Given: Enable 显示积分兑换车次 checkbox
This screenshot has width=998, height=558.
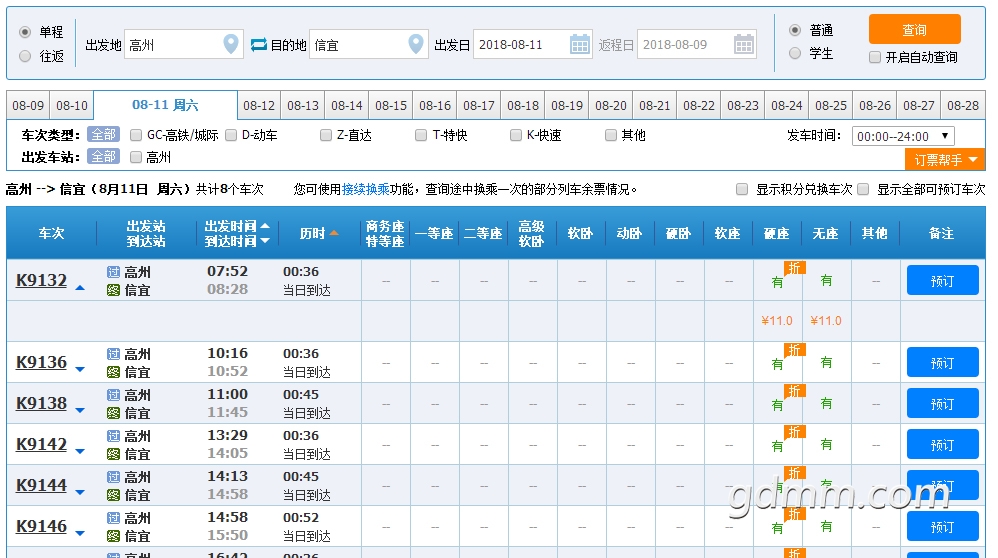Looking at the screenshot, I should [x=742, y=189].
